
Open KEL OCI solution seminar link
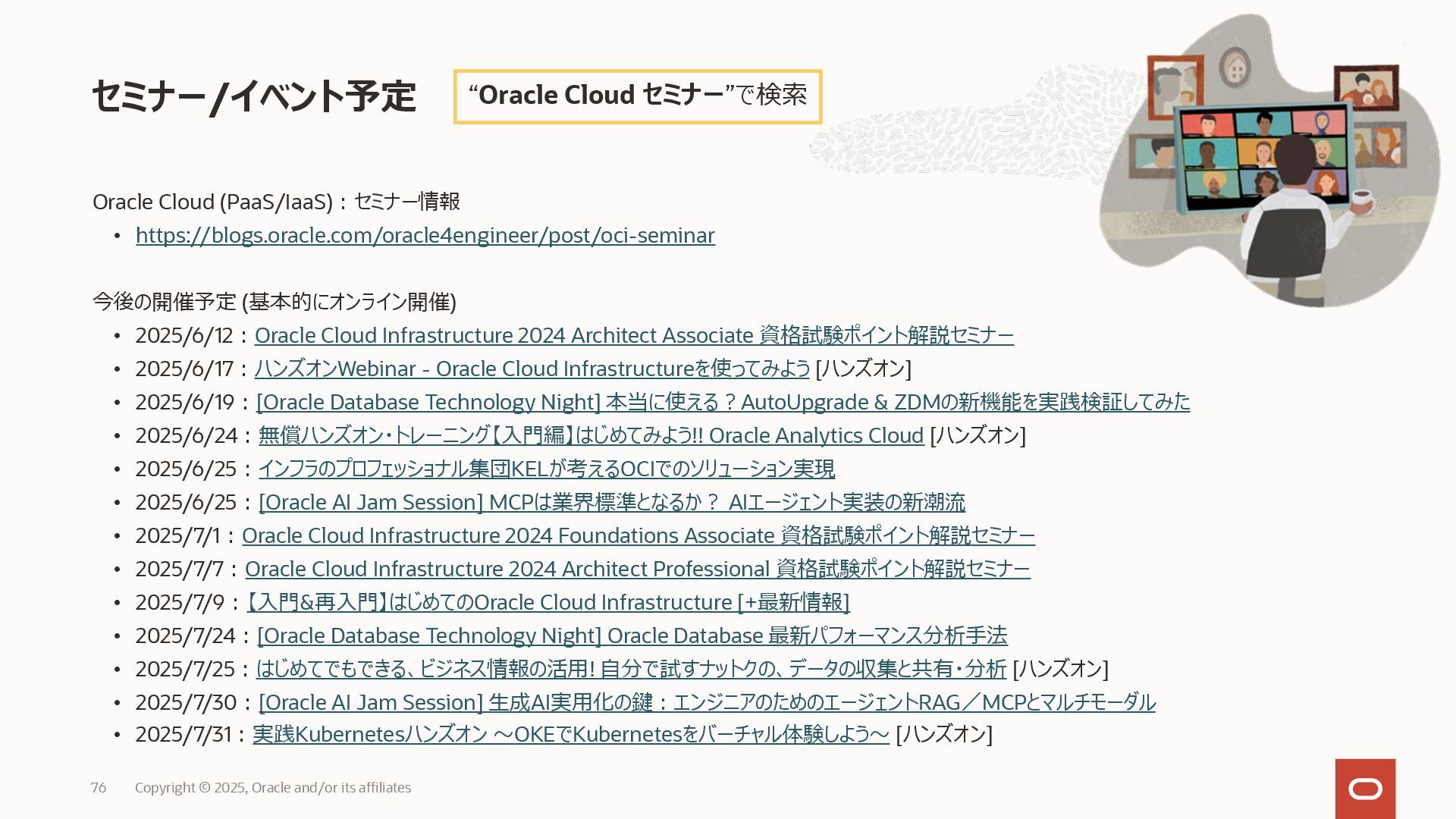click(547, 469)
